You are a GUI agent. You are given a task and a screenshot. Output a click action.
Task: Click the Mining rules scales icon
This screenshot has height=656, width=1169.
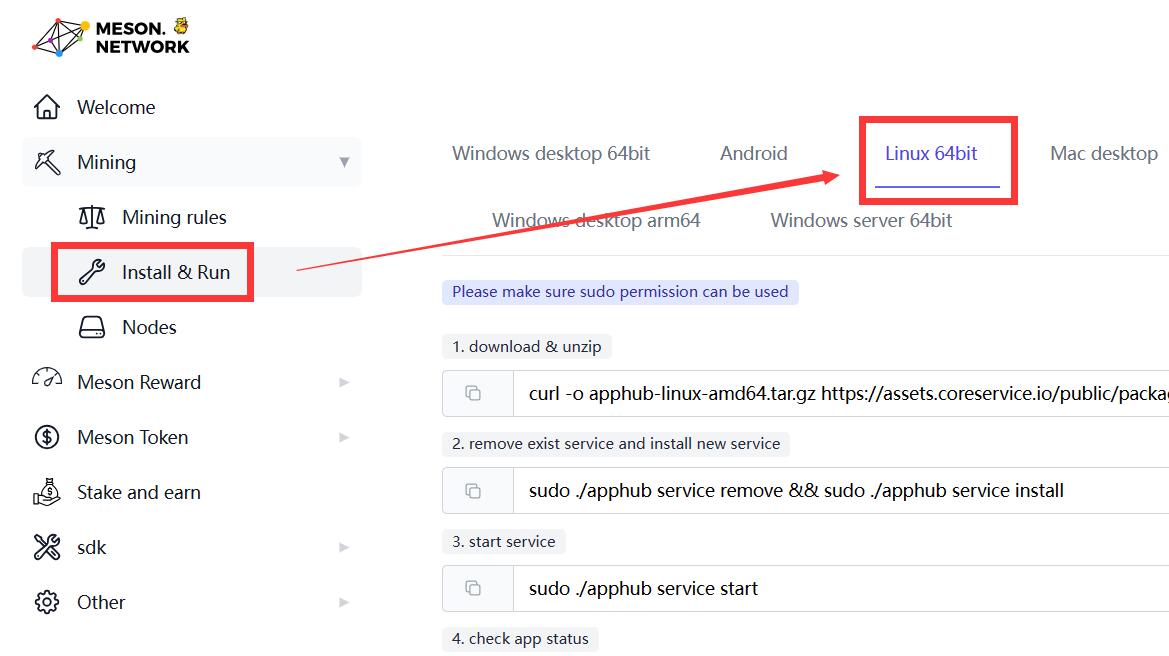[92, 217]
